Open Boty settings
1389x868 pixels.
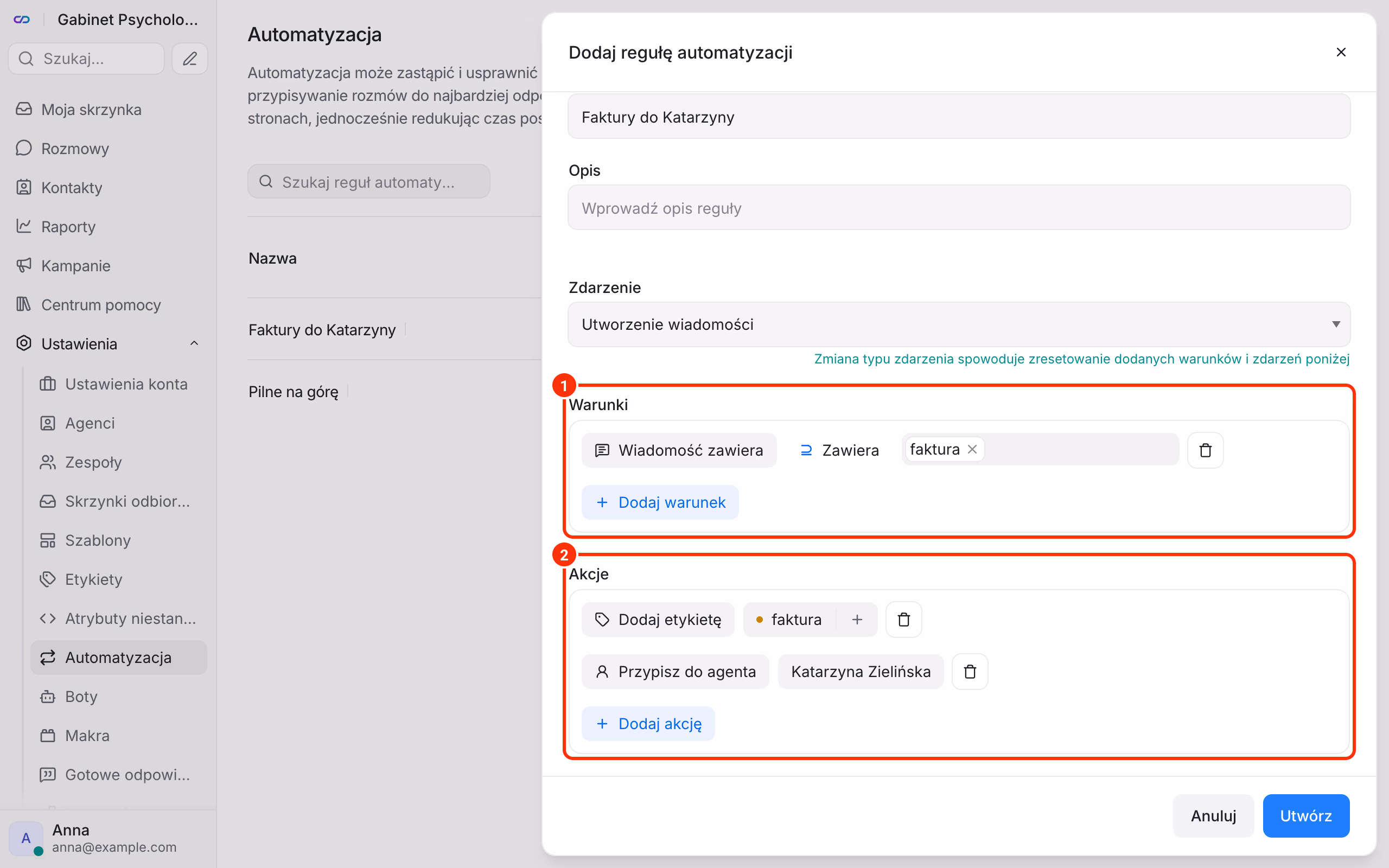click(119, 696)
